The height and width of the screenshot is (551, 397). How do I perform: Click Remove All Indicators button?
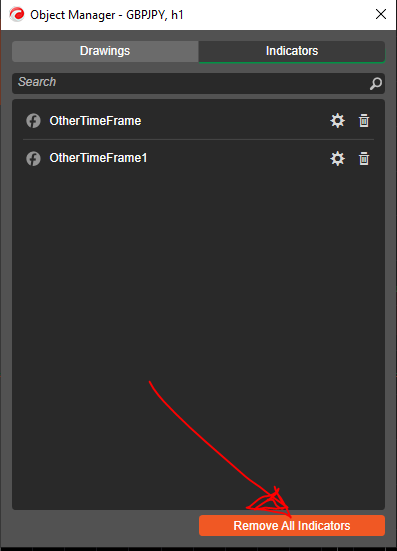pyautogui.click(x=292, y=525)
